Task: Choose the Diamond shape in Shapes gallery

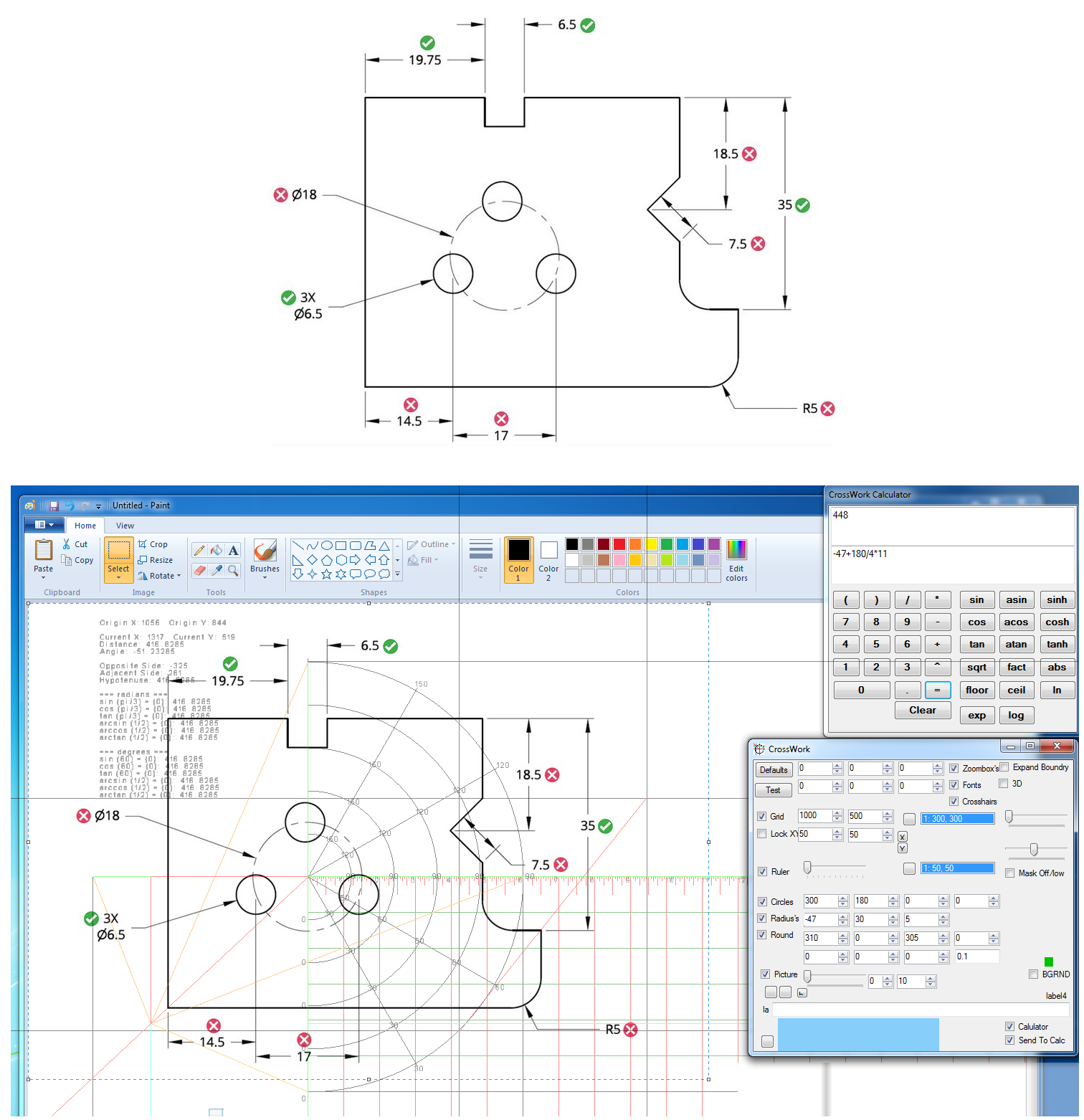Action: point(312,559)
